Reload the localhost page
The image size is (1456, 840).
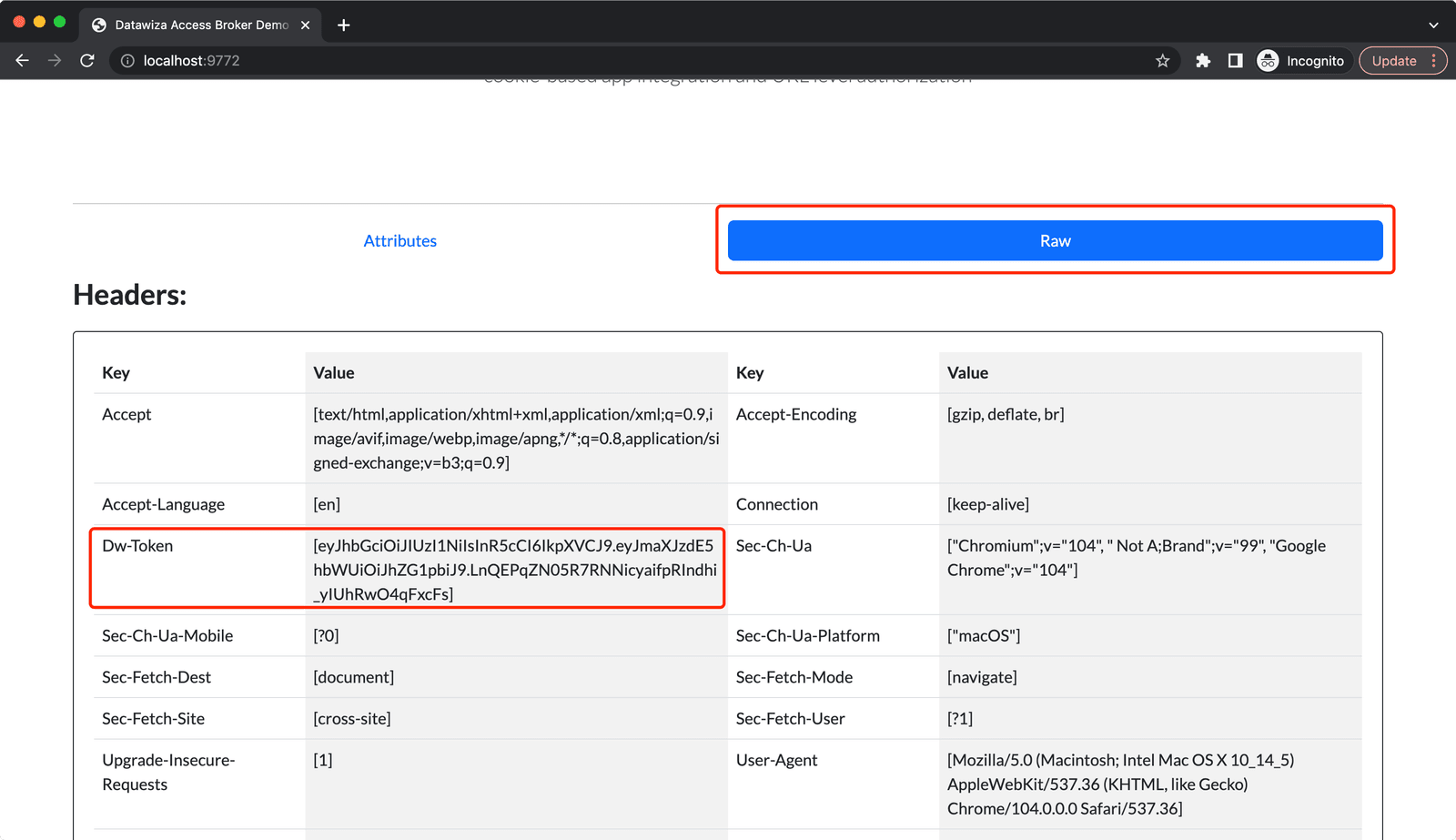(87, 61)
